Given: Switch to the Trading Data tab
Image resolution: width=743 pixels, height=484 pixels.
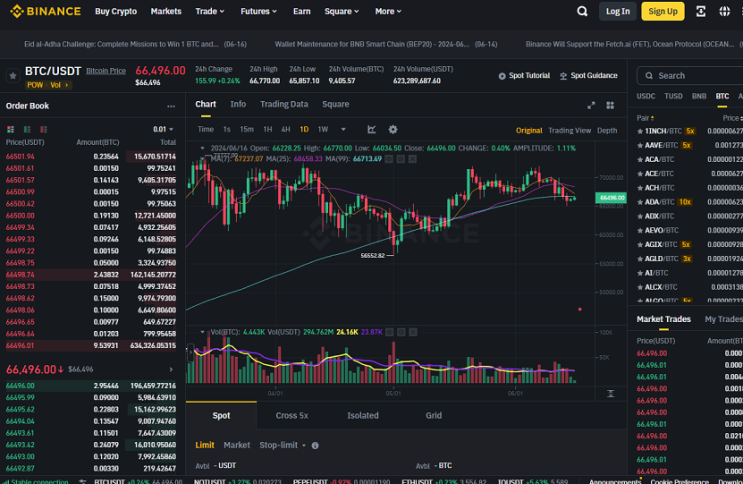Looking at the screenshot, I should (x=284, y=104).
